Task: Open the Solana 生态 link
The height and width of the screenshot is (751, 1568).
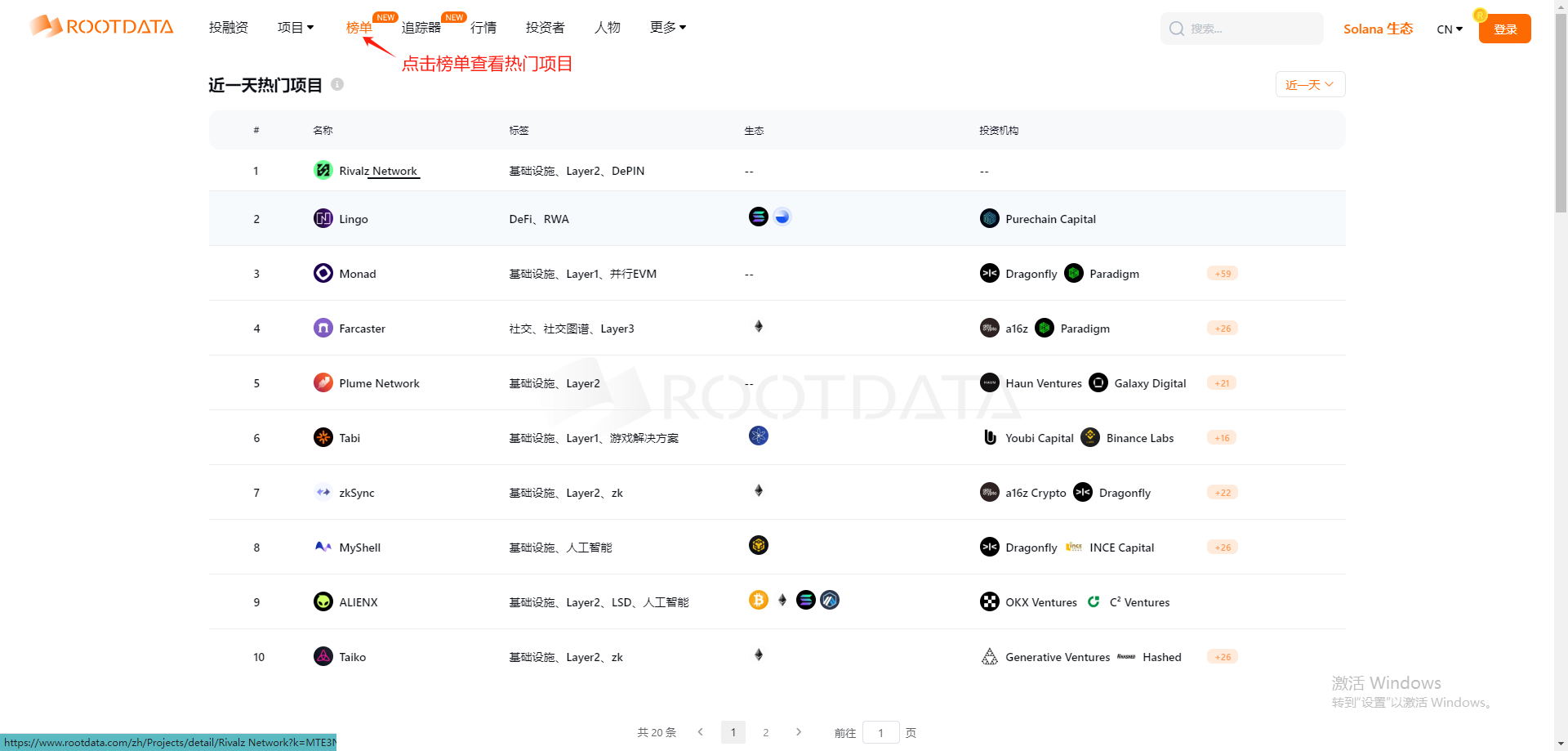Action: [x=1378, y=29]
